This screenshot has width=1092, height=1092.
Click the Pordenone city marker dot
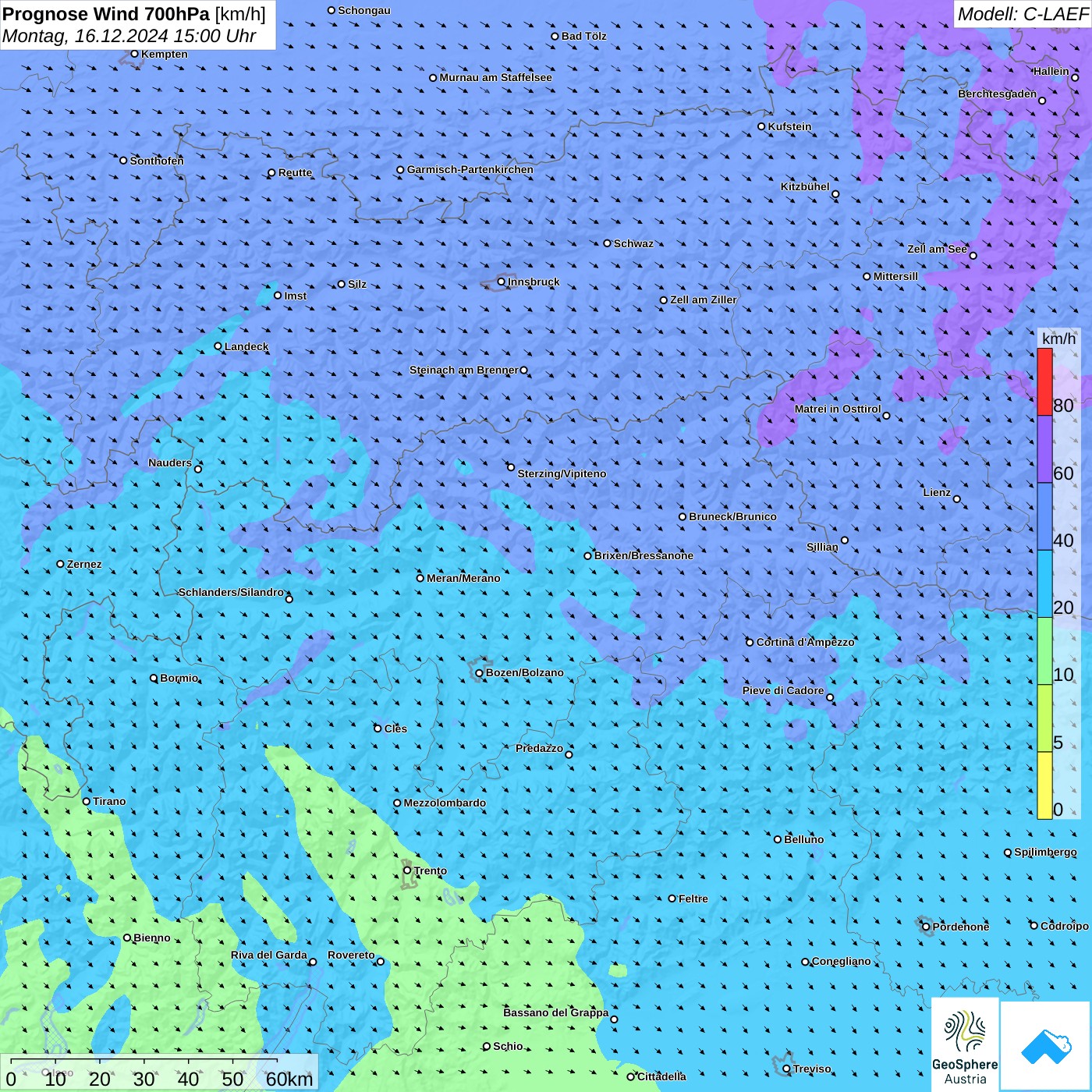tap(926, 927)
